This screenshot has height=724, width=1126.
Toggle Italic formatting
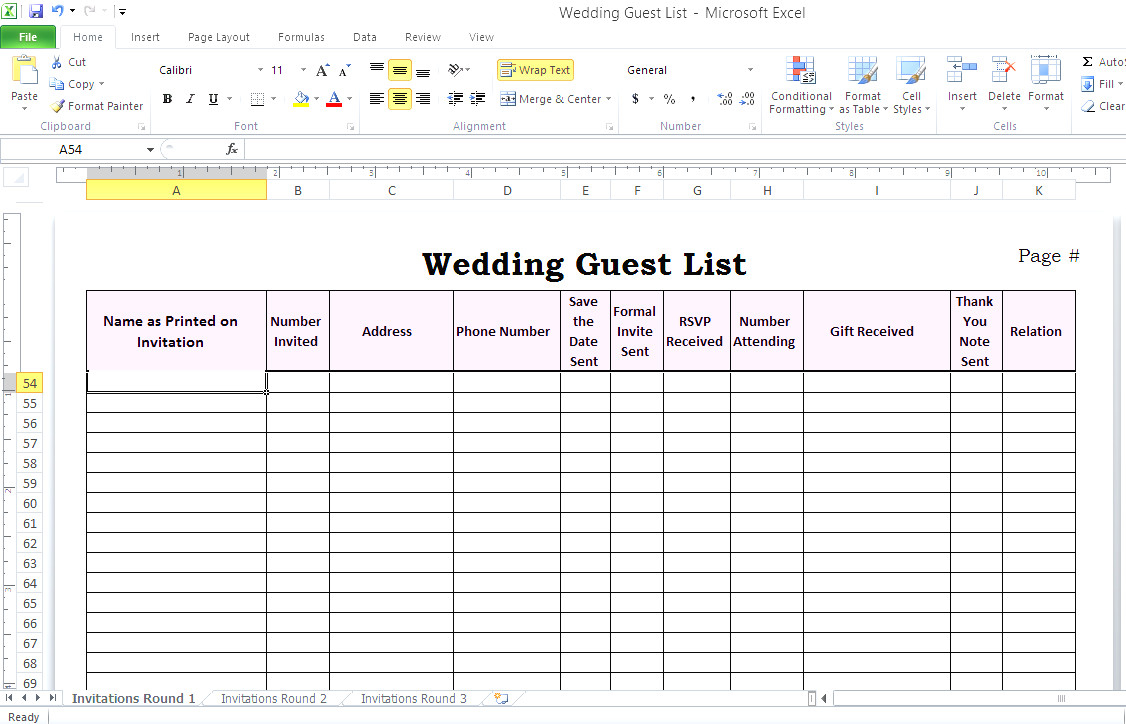click(x=190, y=99)
